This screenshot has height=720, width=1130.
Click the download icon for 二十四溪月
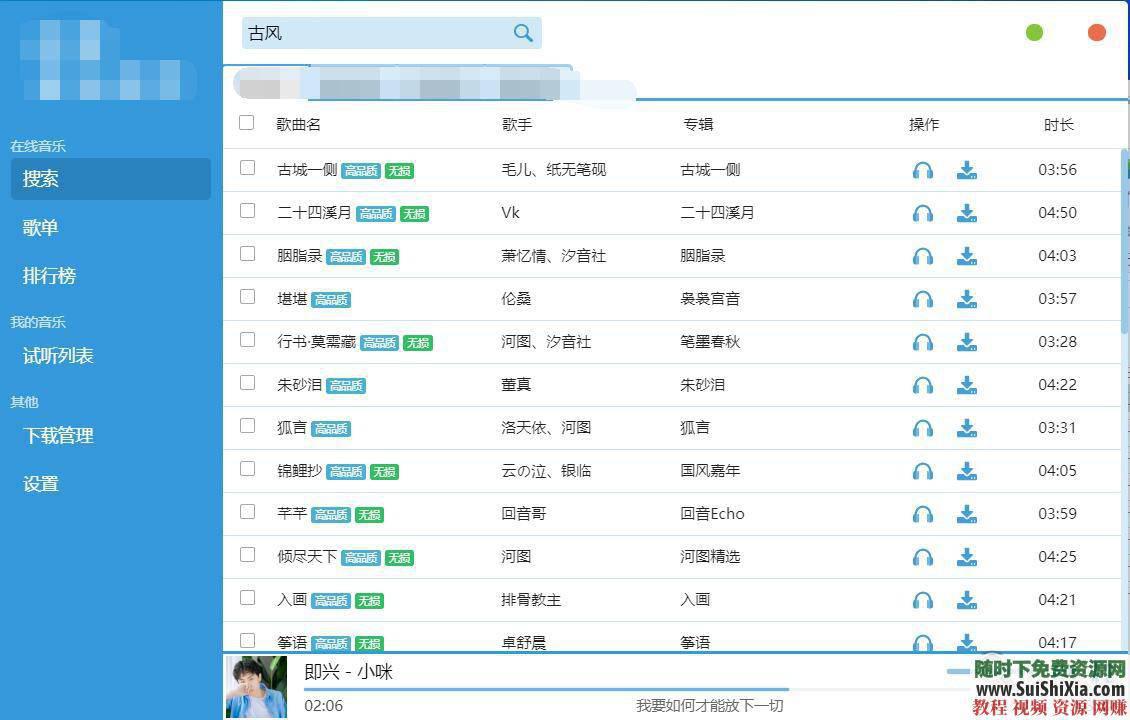point(966,213)
